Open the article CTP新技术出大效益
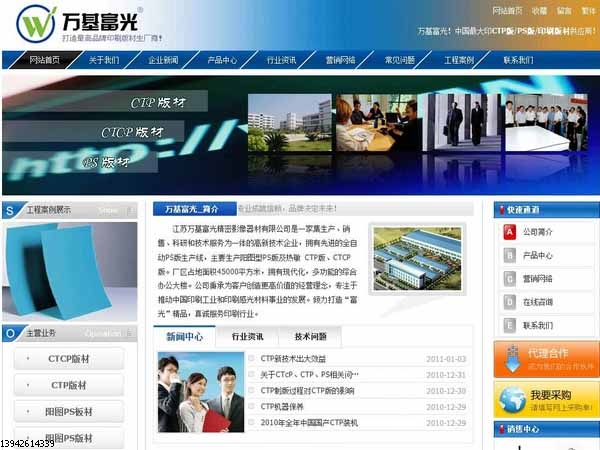The image size is (600, 450). (293, 359)
